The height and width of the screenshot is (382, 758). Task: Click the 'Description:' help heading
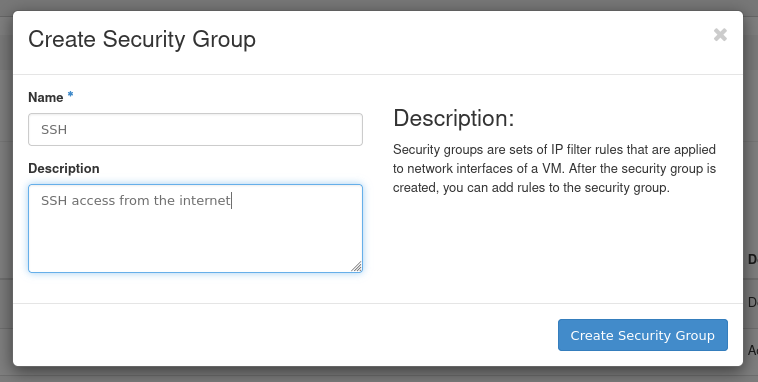453,118
